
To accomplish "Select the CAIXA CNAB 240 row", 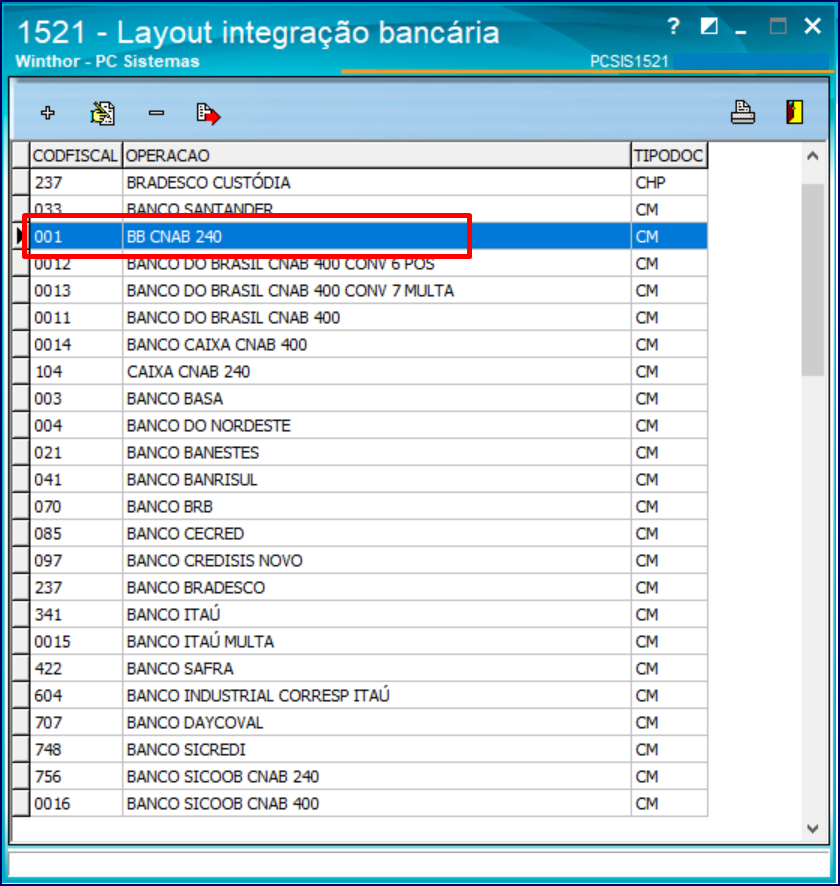I will point(300,371).
